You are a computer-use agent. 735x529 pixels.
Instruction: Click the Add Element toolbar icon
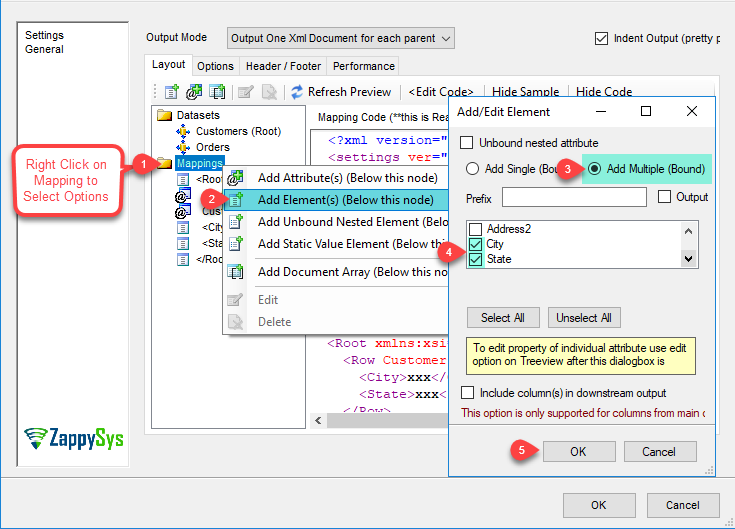172,92
